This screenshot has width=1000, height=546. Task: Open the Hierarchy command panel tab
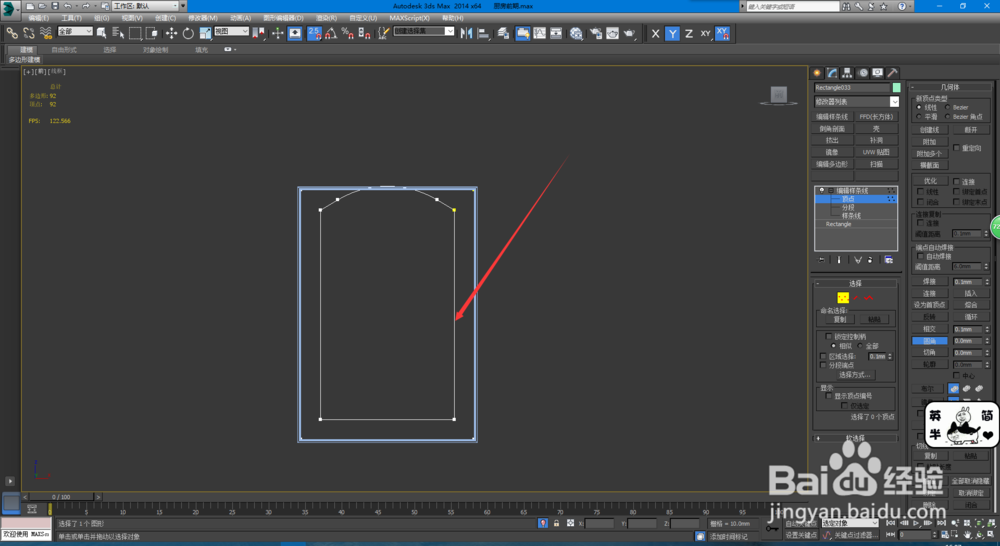[847, 73]
